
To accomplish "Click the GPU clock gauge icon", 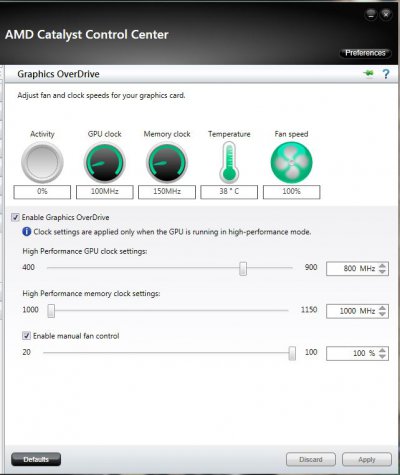I will [x=105, y=163].
